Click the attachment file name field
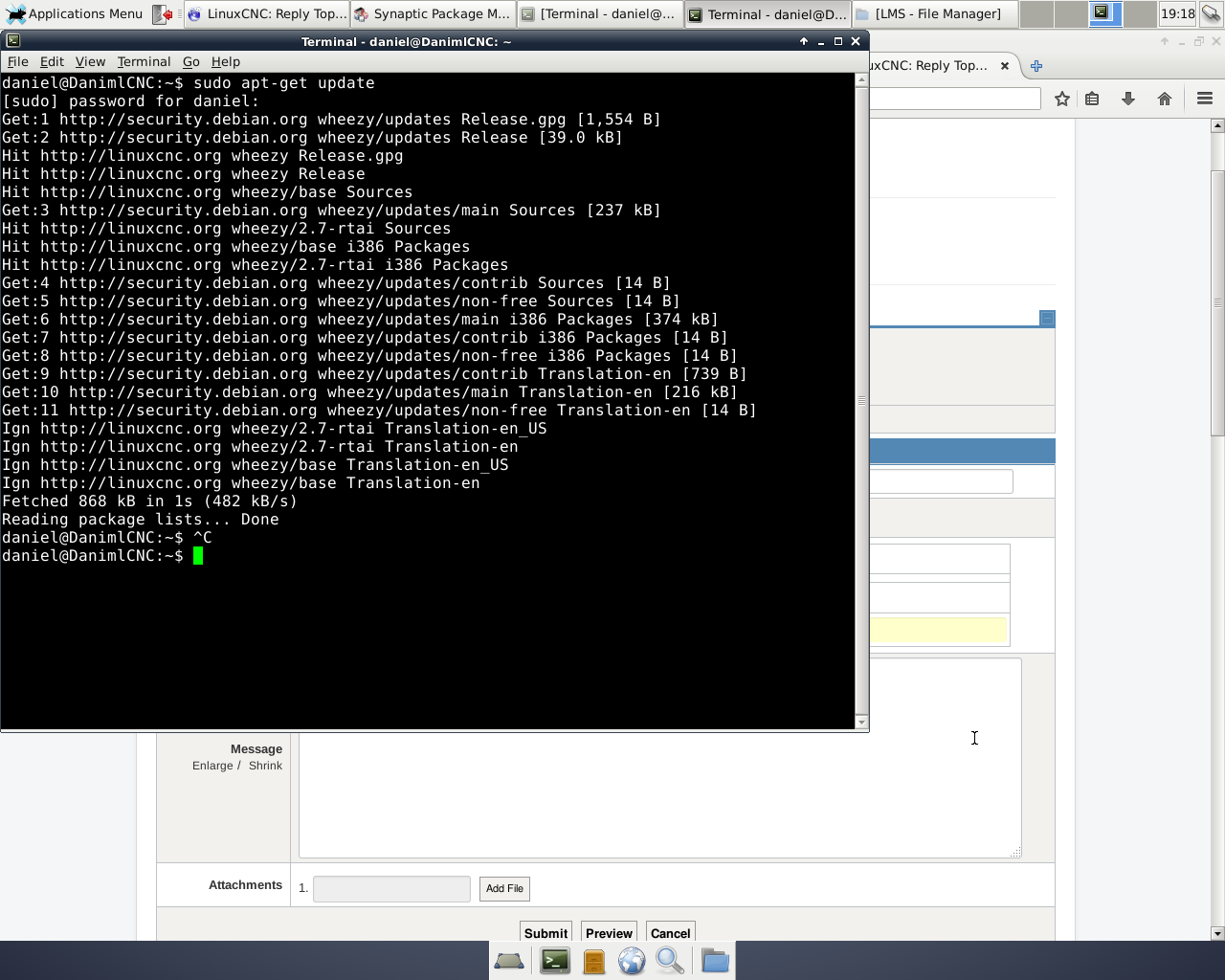Screen dimensions: 1225x980 point(391,888)
